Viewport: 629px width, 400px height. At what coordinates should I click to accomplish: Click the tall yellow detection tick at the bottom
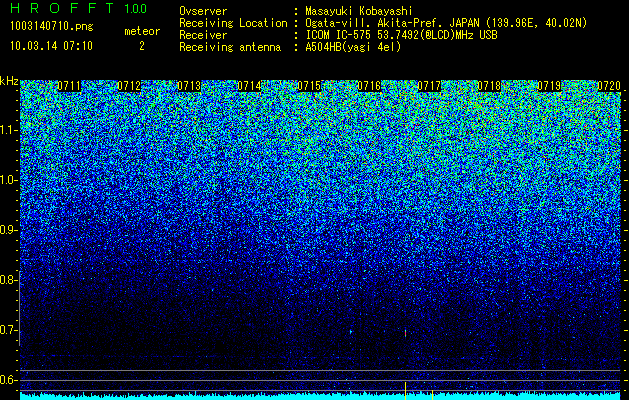[406, 391]
